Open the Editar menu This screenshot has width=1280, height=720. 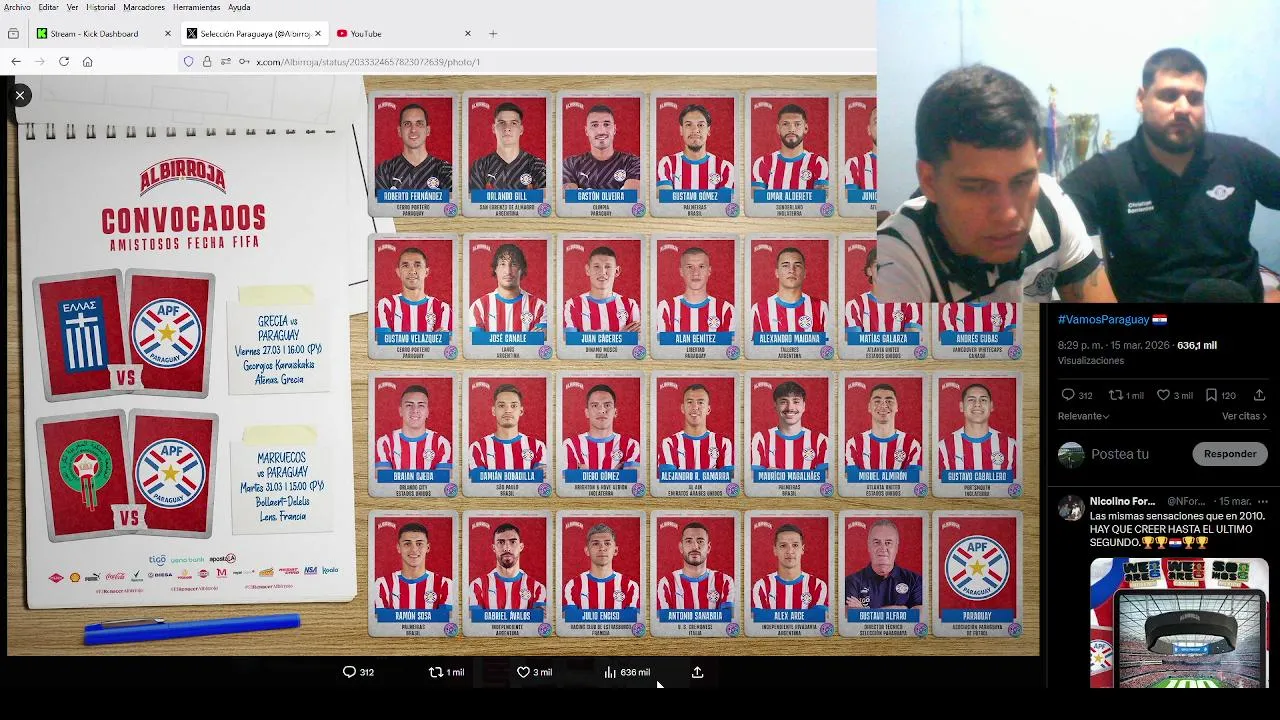[48, 7]
